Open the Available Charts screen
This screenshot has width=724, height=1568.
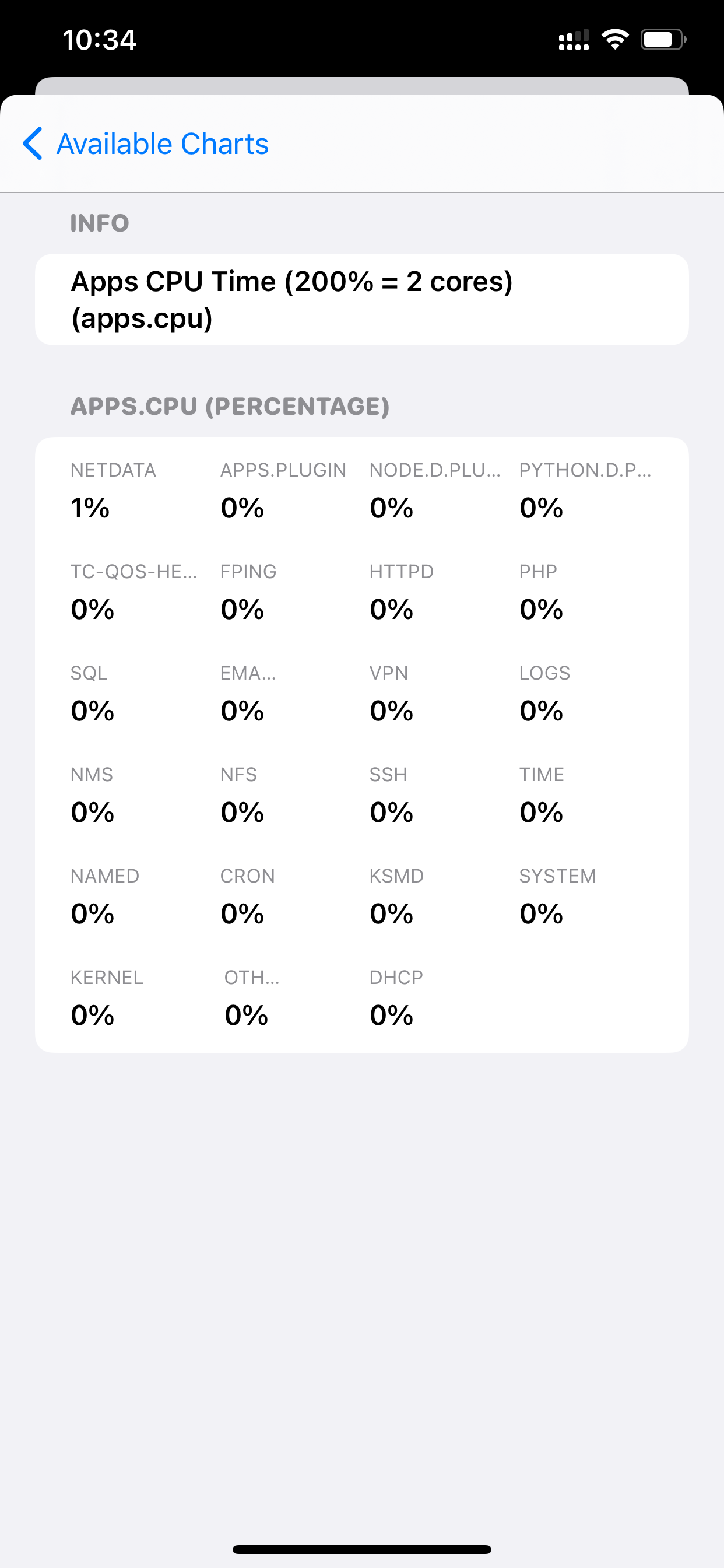point(161,143)
